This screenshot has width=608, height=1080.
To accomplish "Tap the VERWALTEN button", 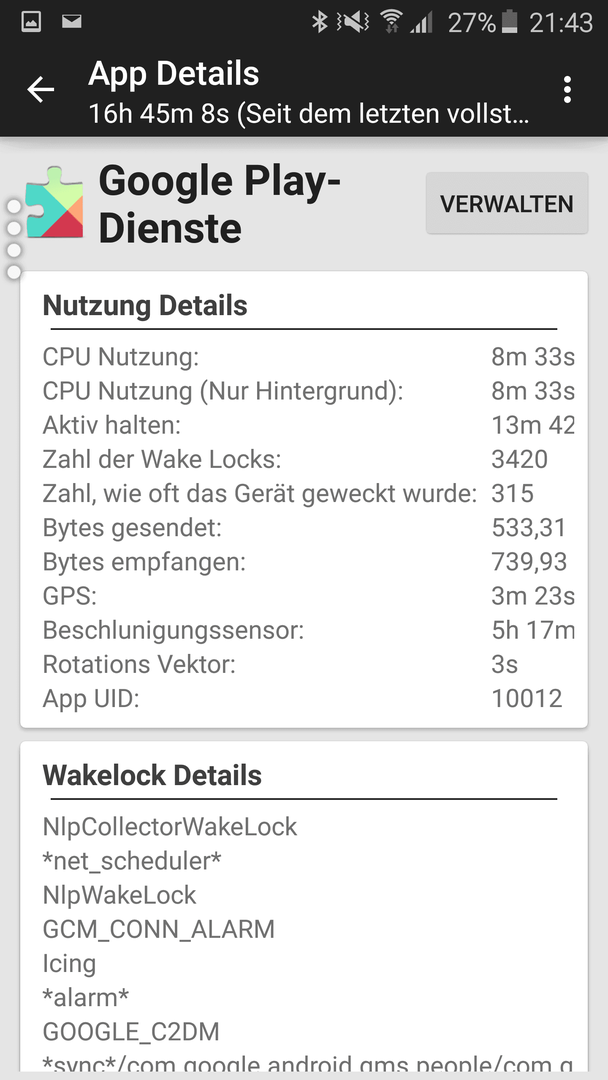I will pos(507,204).
